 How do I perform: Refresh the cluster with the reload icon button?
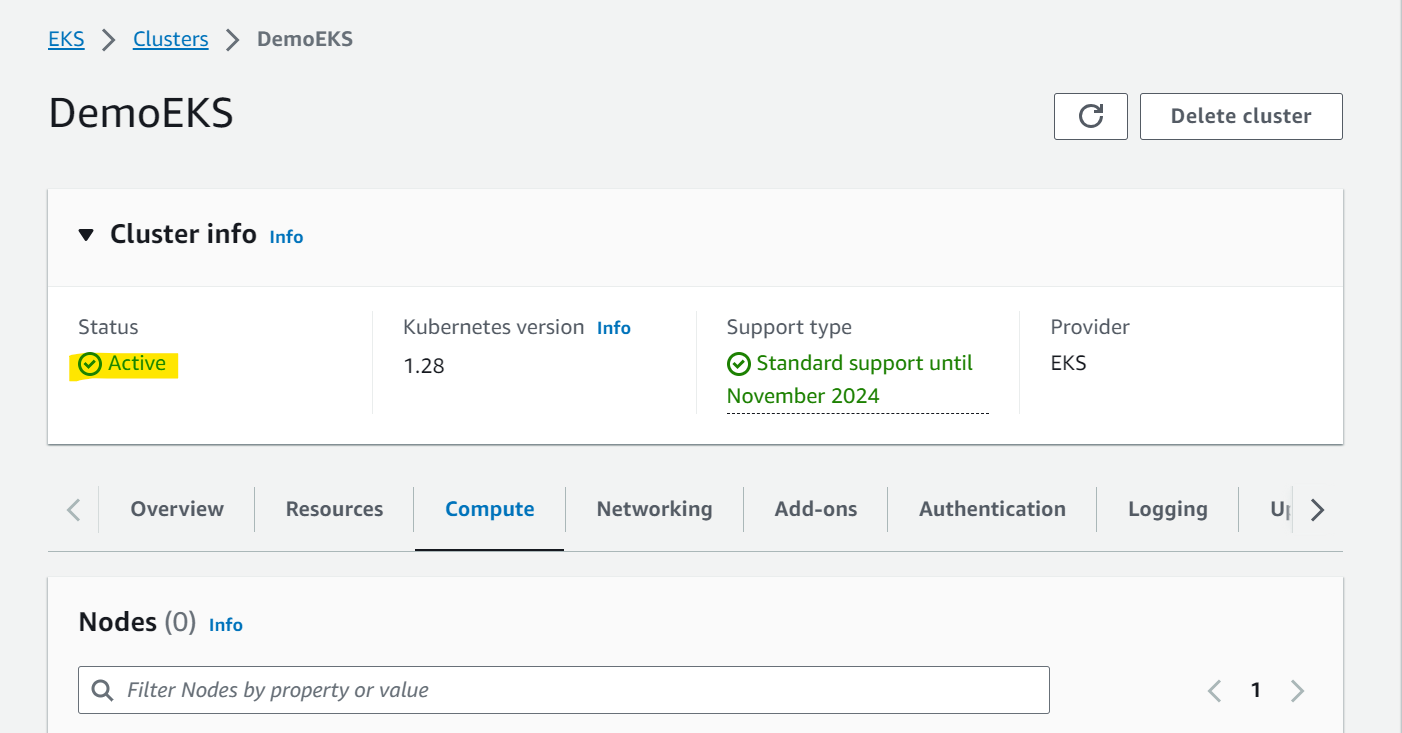click(x=1091, y=116)
